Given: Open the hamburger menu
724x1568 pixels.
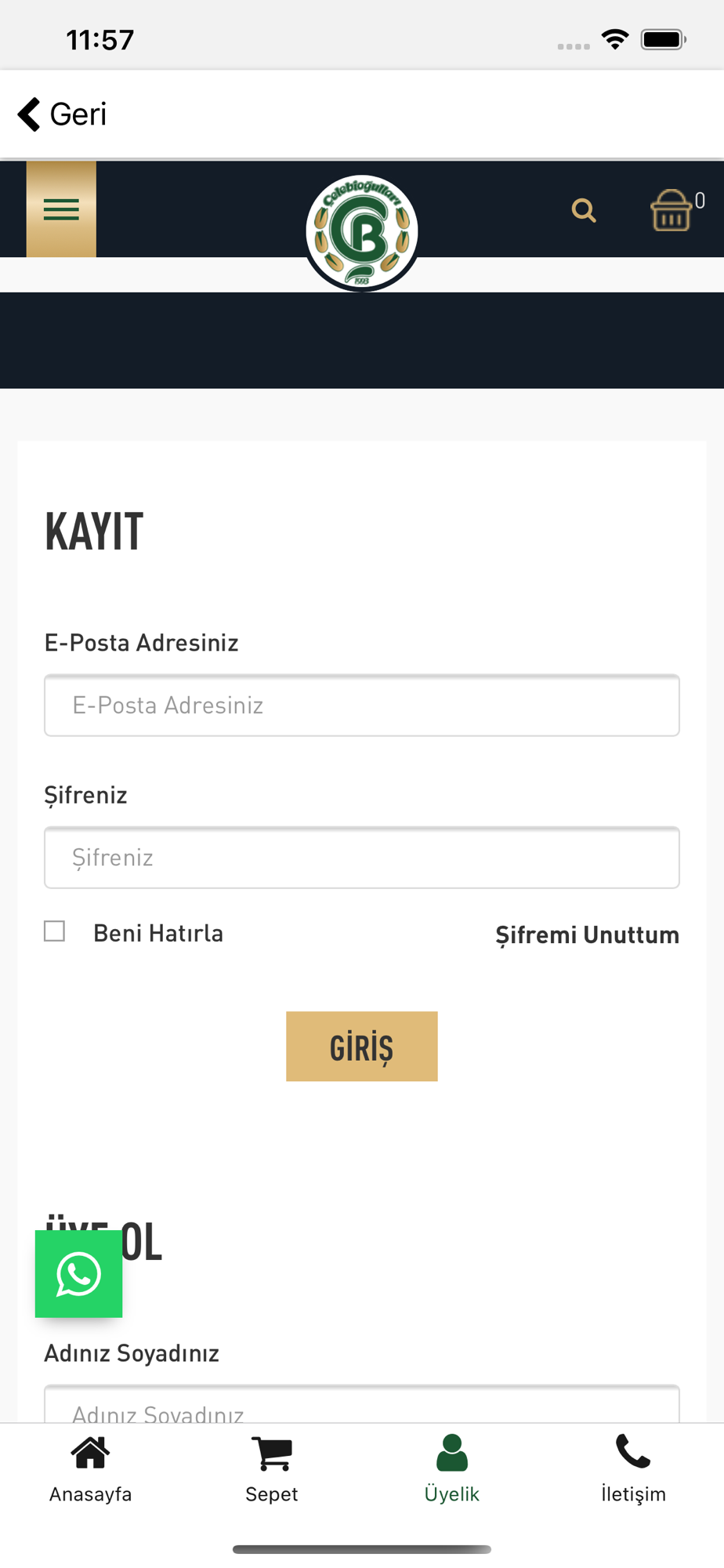Looking at the screenshot, I should (x=61, y=209).
